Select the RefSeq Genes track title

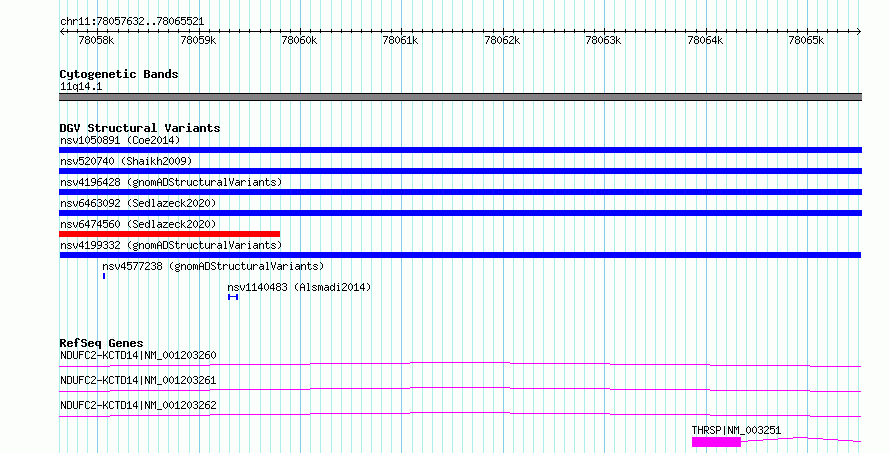[x=101, y=343]
